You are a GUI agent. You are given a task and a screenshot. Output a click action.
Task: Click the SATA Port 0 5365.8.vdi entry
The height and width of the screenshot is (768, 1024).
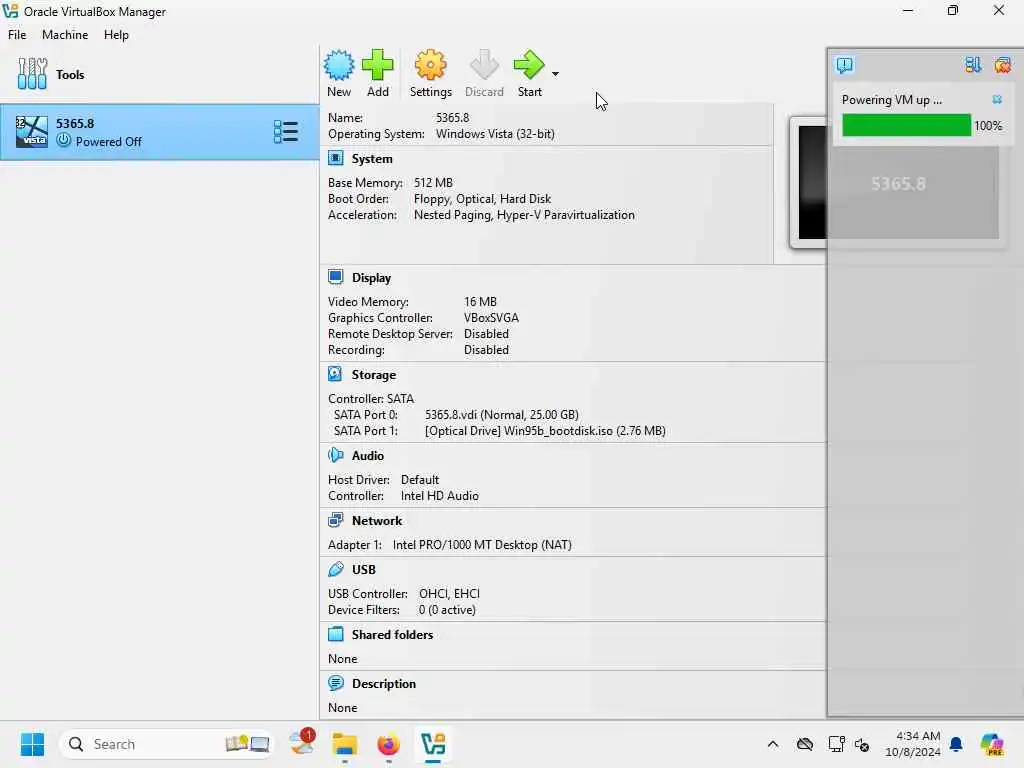(502, 415)
